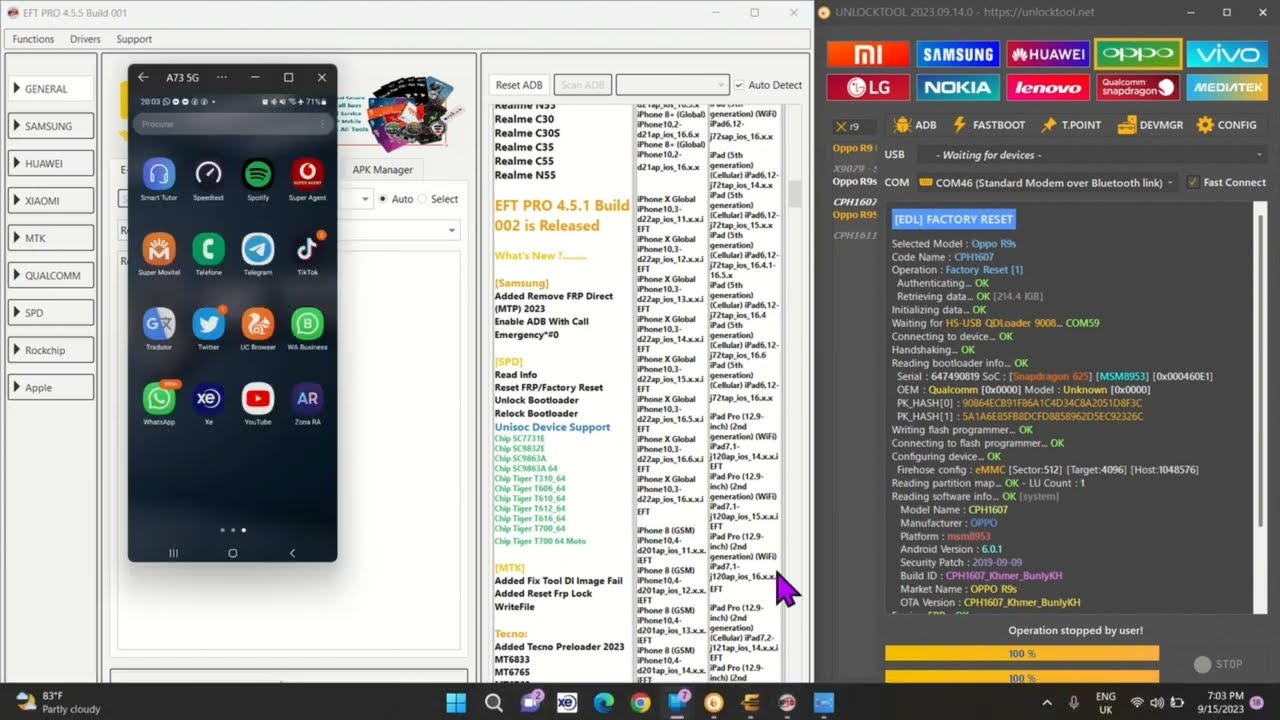Click the upper 100% progress bar

[1022, 653]
